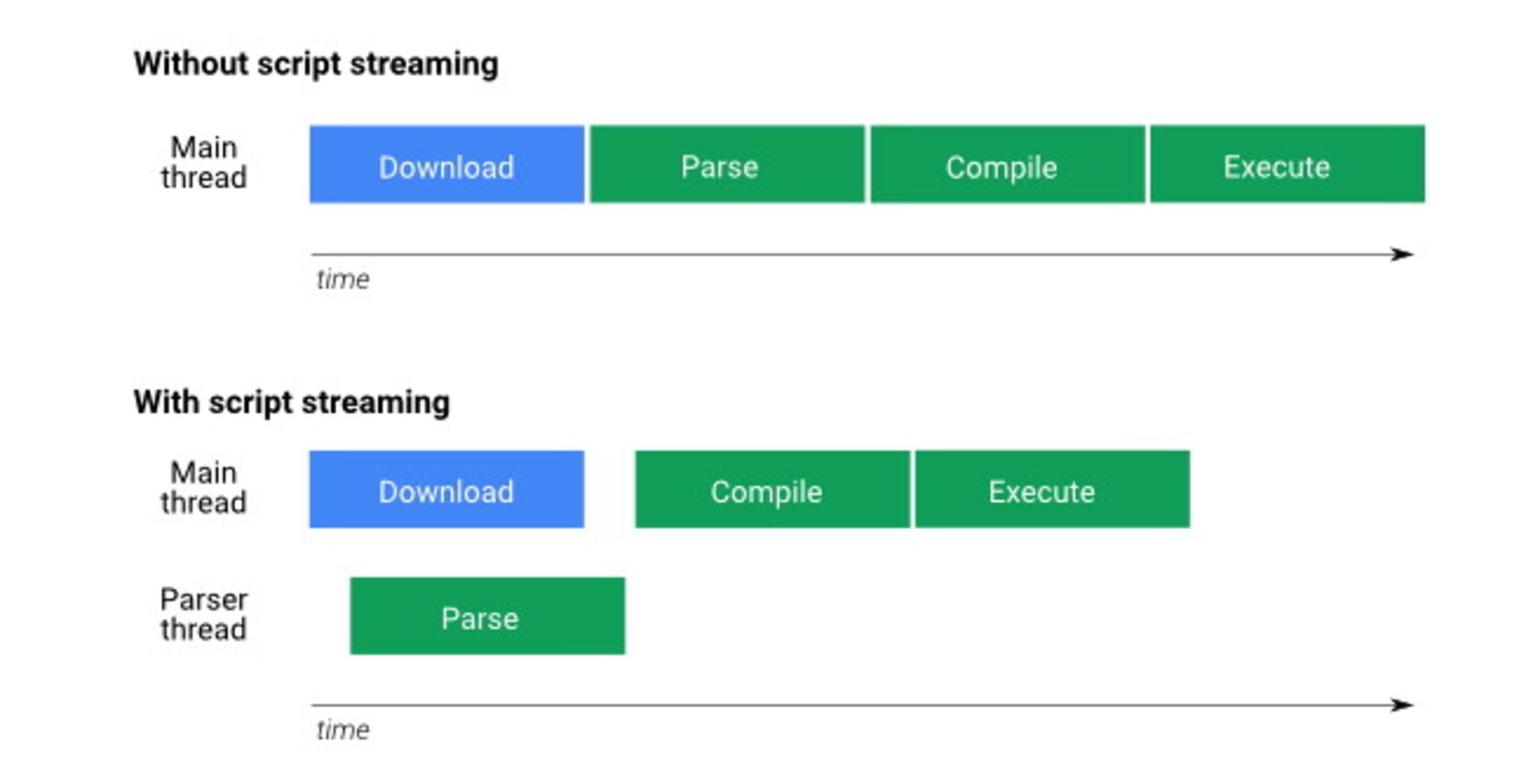Click the blue Download block in top diagram
This screenshot has width=1526, height=784.
pos(447,164)
